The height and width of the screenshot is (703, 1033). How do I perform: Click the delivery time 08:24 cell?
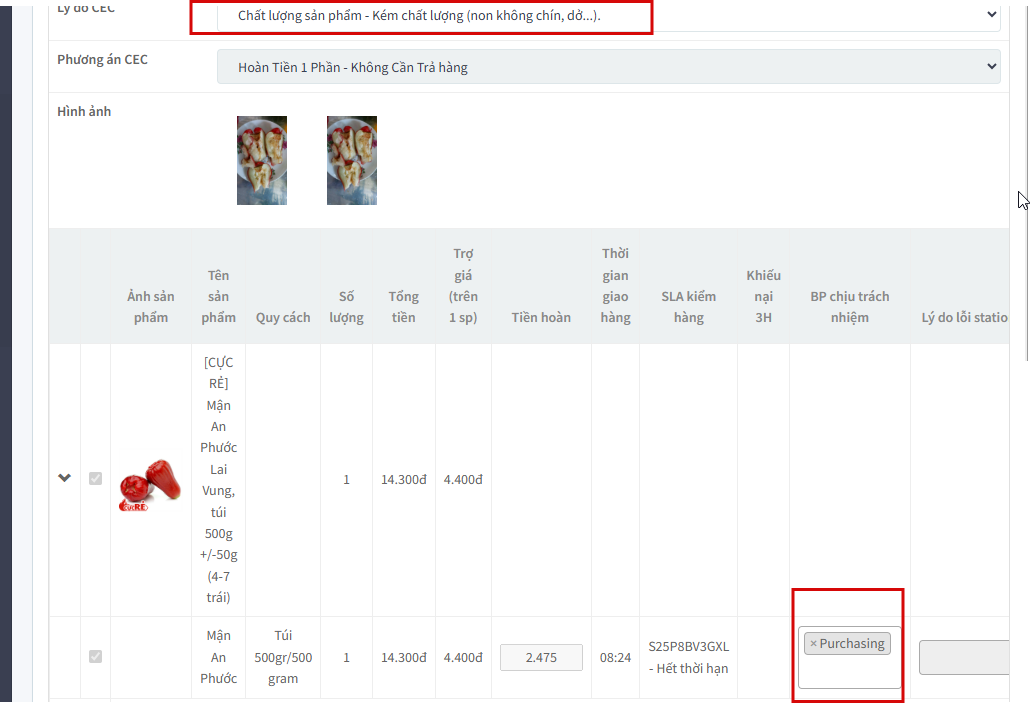point(615,658)
